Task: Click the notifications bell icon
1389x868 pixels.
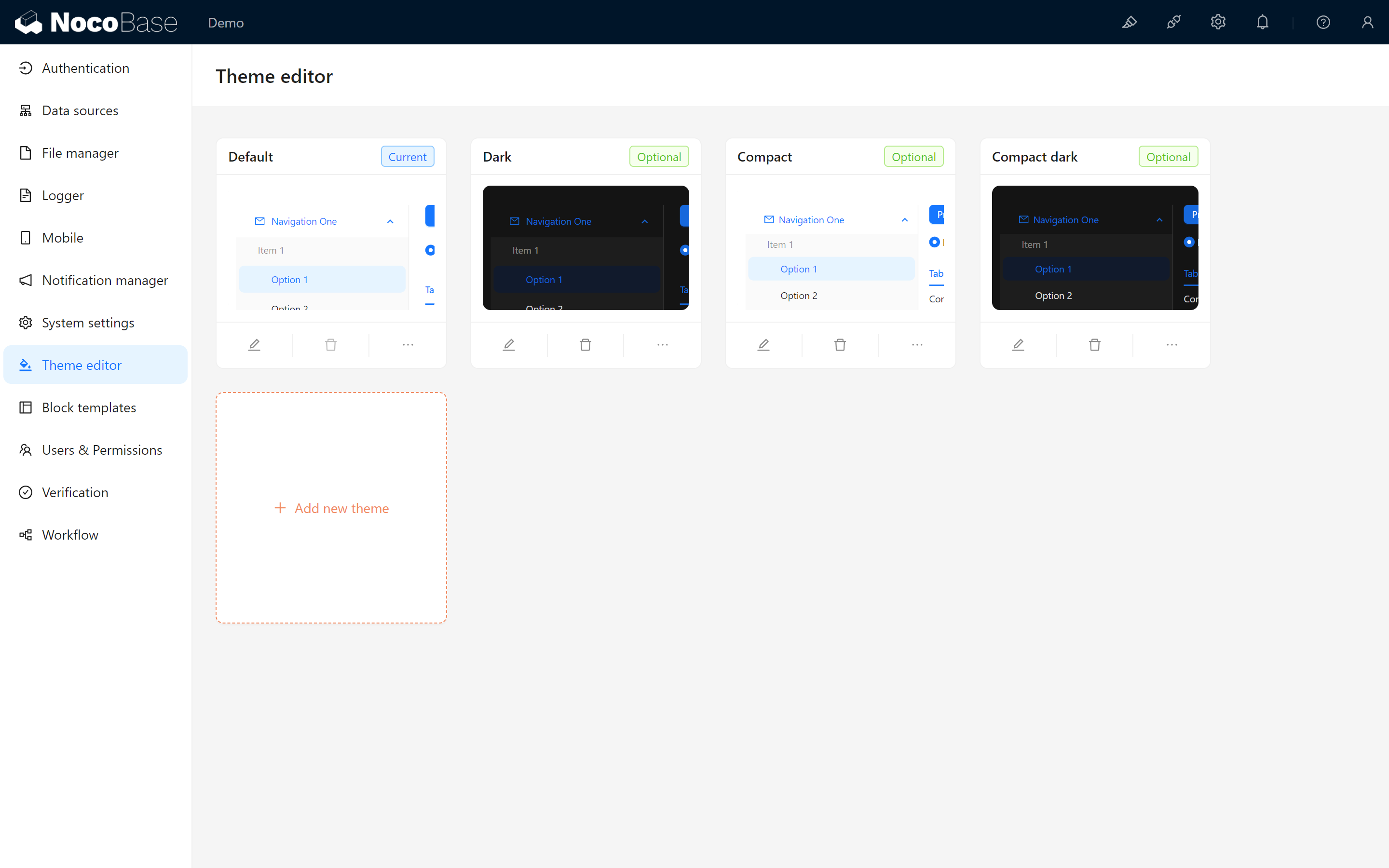Action: coord(1262,22)
